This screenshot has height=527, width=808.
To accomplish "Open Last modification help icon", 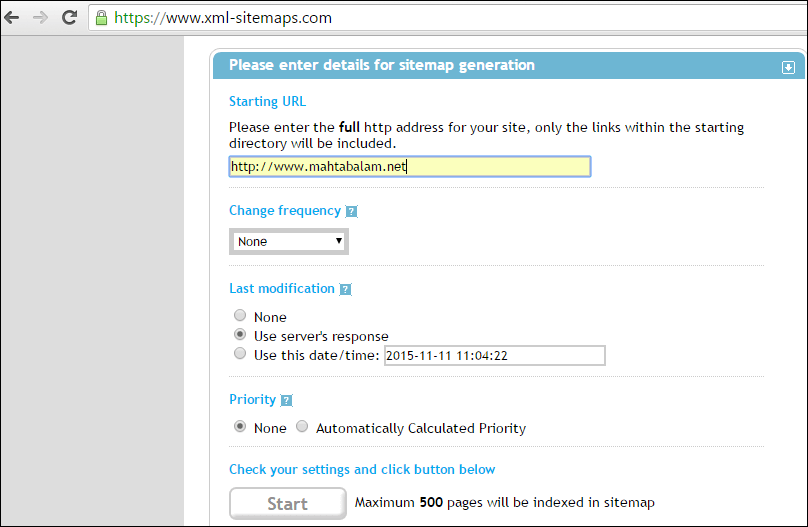I will click(x=345, y=290).
